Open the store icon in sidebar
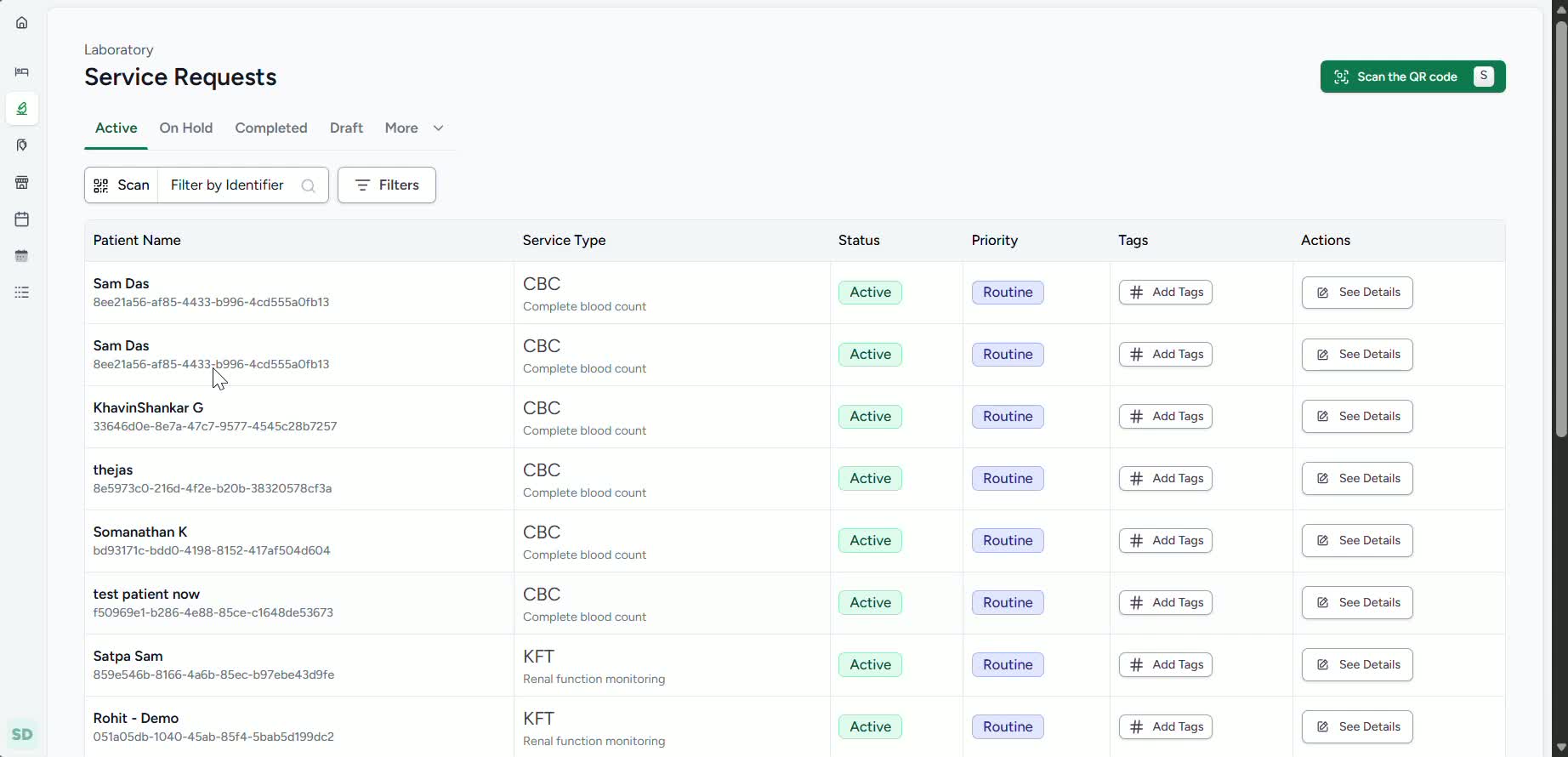Viewport: 1568px width, 757px height. (22, 183)
